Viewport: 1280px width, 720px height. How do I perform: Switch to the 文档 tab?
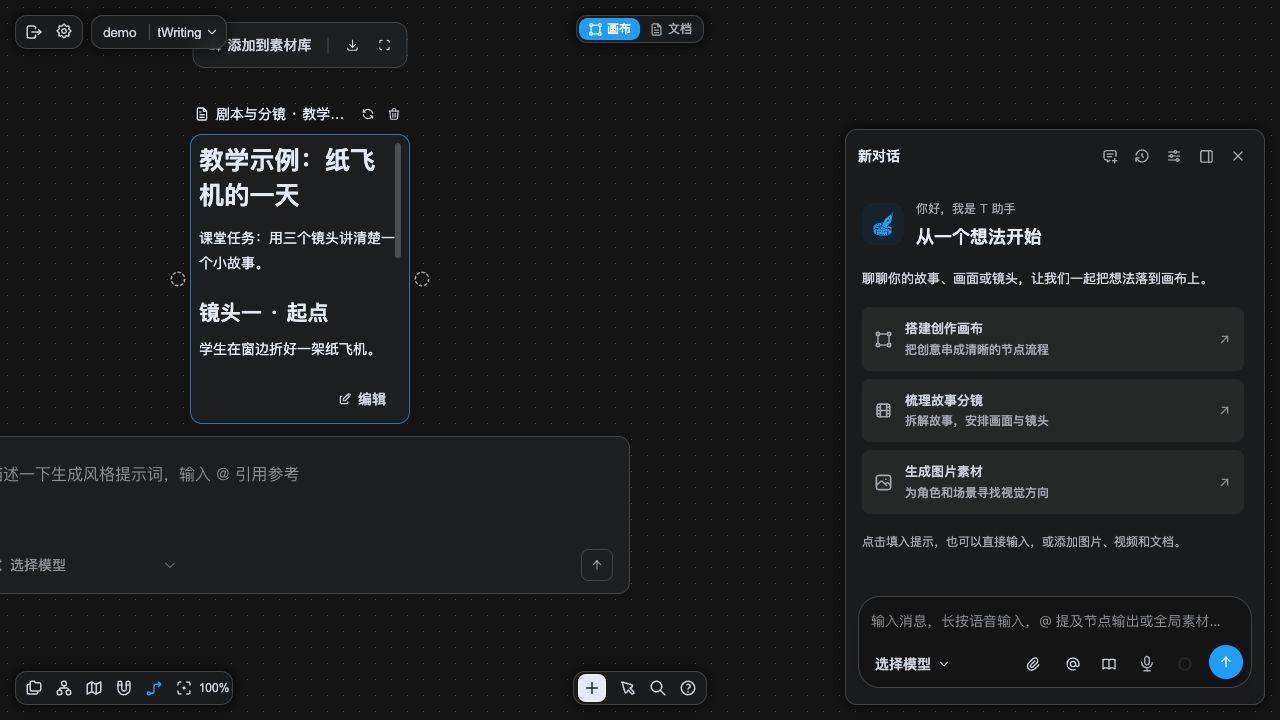click(671, 29)
